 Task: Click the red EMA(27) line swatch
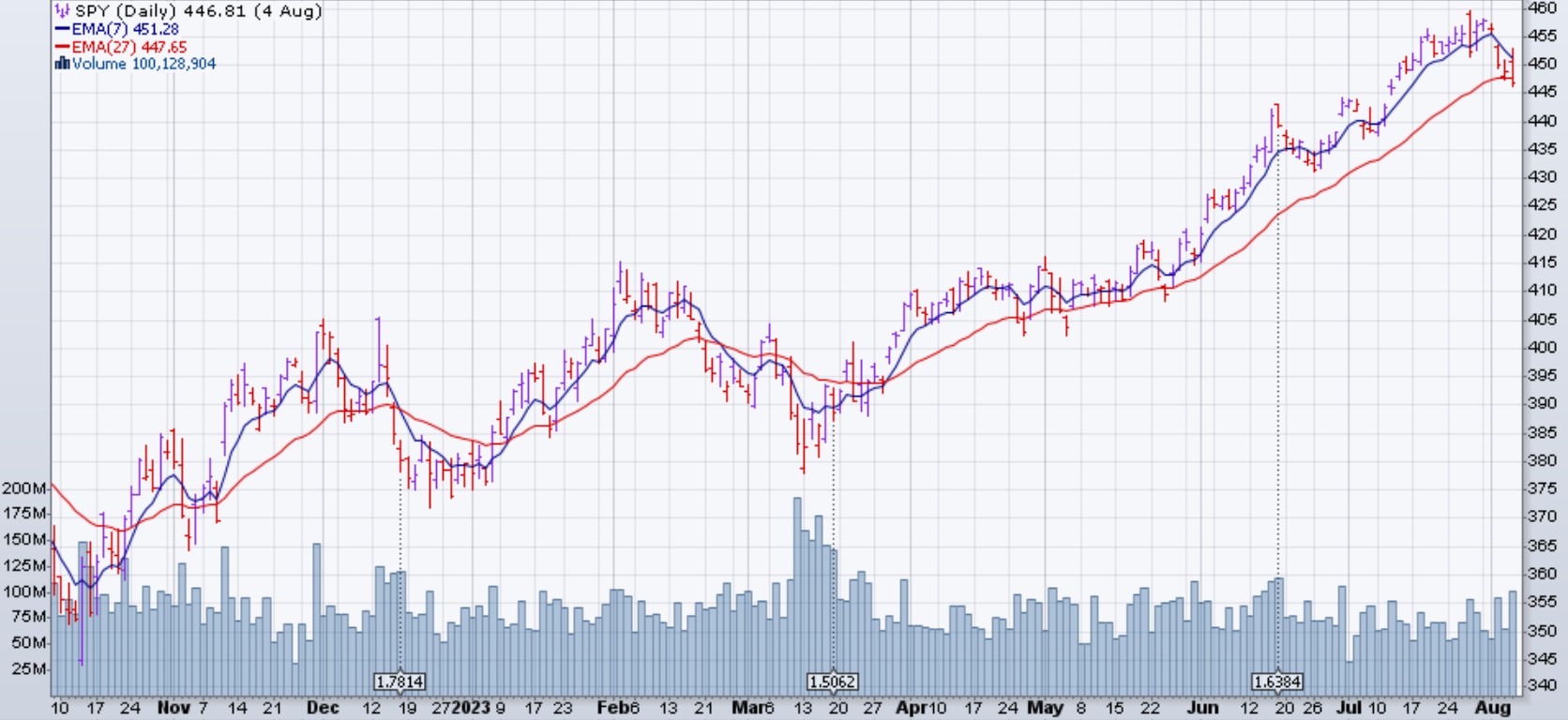[x=62, y=47]
